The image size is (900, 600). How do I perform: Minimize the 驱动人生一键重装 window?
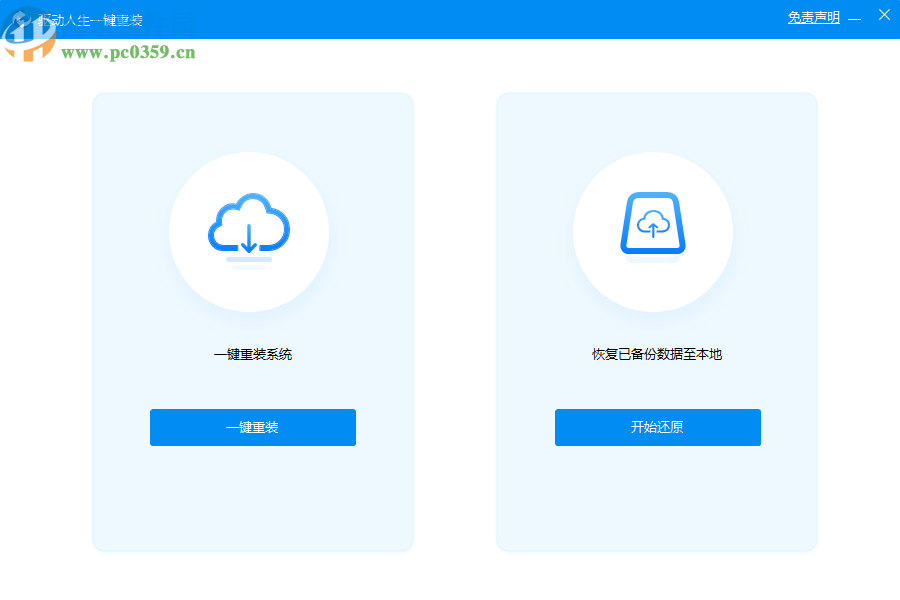tap(855, 19)
